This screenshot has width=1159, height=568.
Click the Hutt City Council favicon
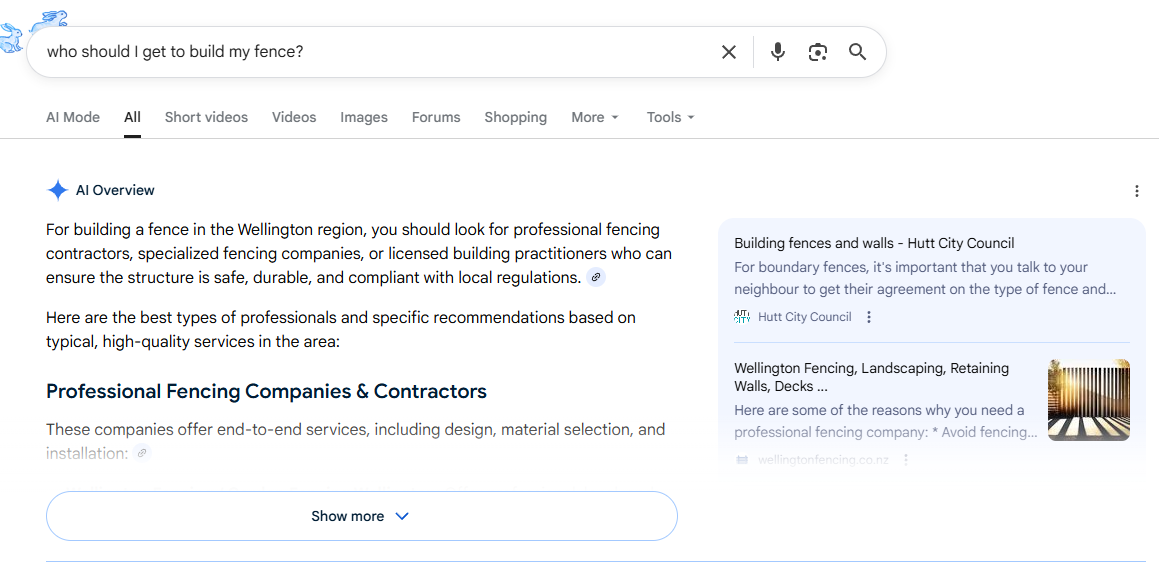[x=742, y=317]
